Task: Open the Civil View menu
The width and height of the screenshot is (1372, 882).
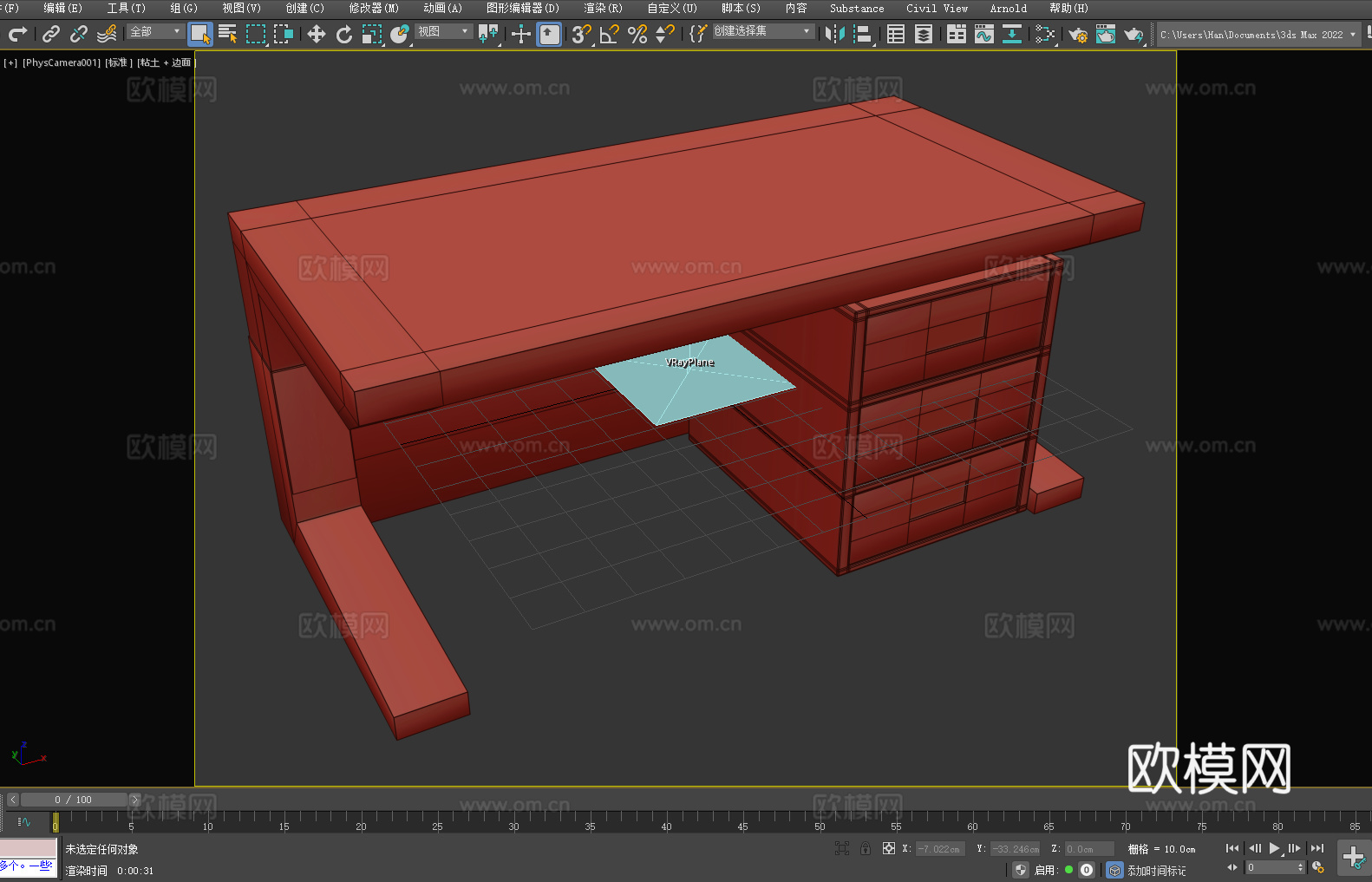Action: (x=938, y=8)
